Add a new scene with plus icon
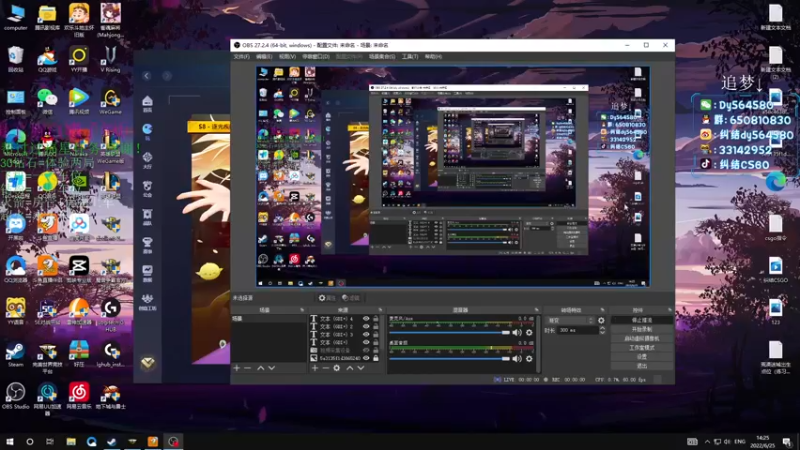The image size is (800, 450). pos(236,368)
